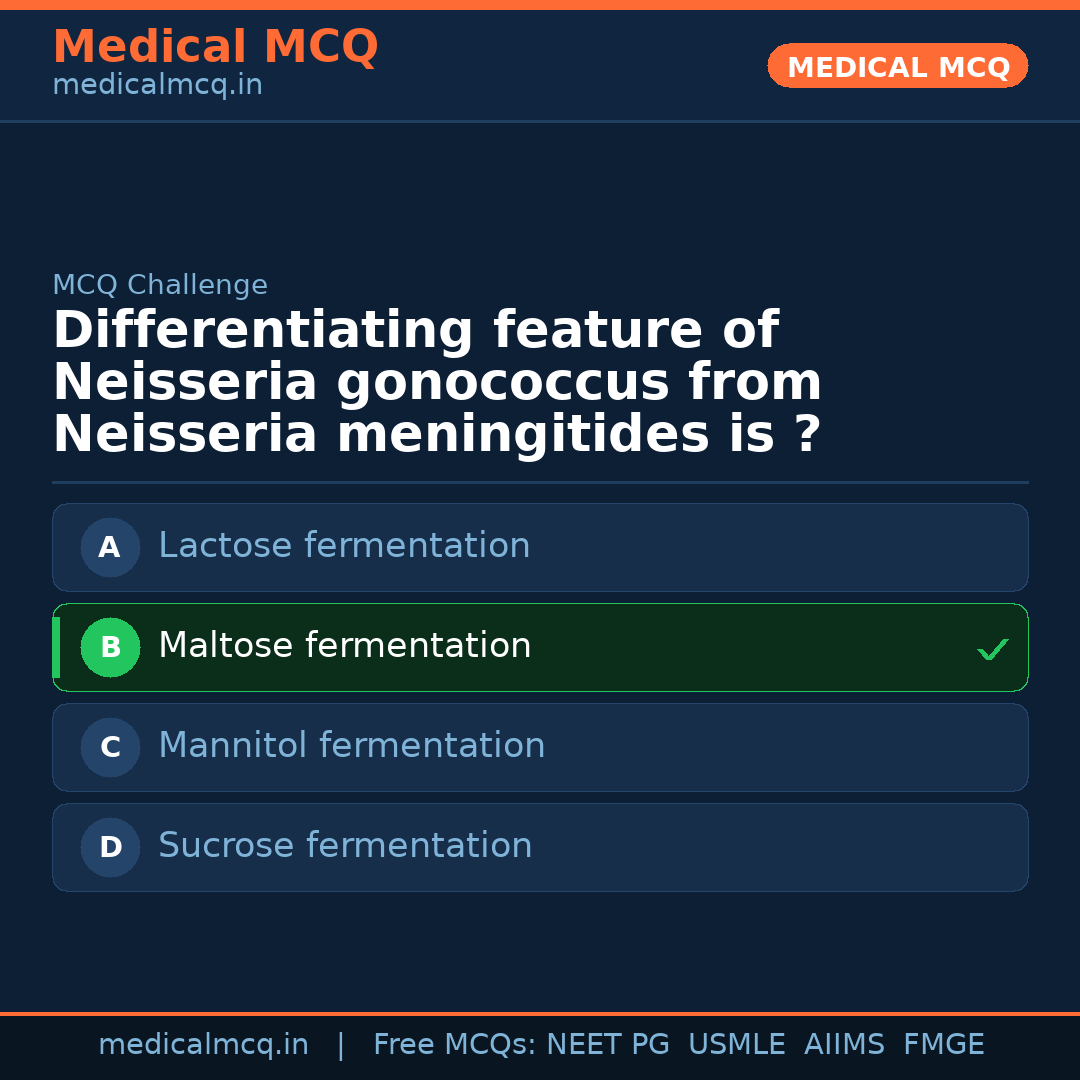Image resolution: width=1080 pixels, height=1080 pixels.
Task: Open the medicalmcq.in footer link
Action: coord(203,1045)
